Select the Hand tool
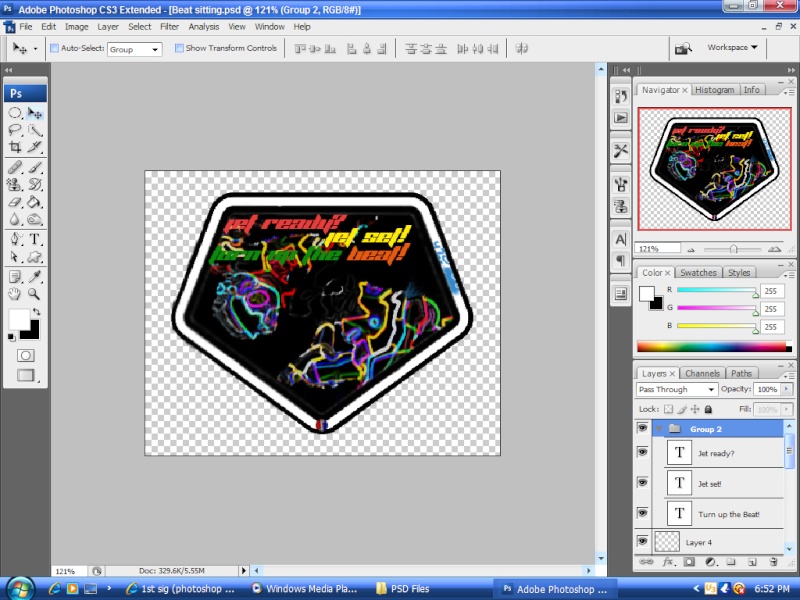The height and width of the screenshot is (600, 800). (x=15, y=294)
